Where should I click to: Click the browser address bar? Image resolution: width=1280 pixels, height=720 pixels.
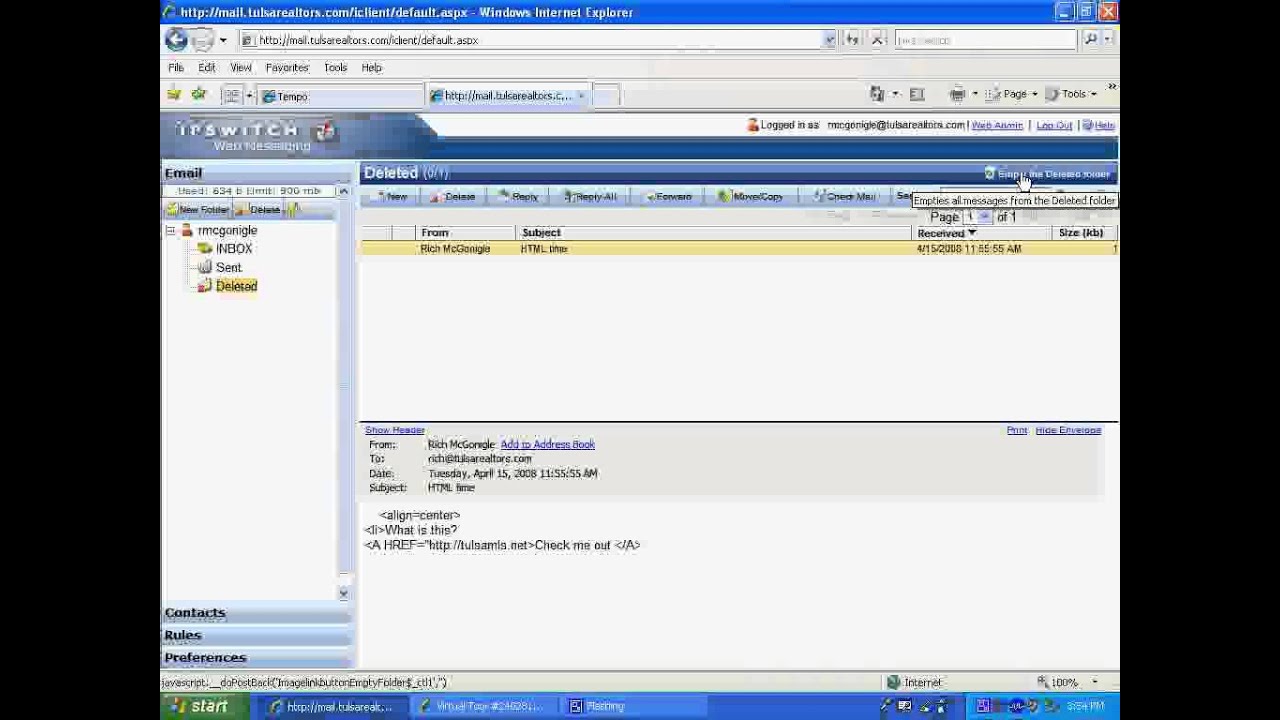pos(539,40)
